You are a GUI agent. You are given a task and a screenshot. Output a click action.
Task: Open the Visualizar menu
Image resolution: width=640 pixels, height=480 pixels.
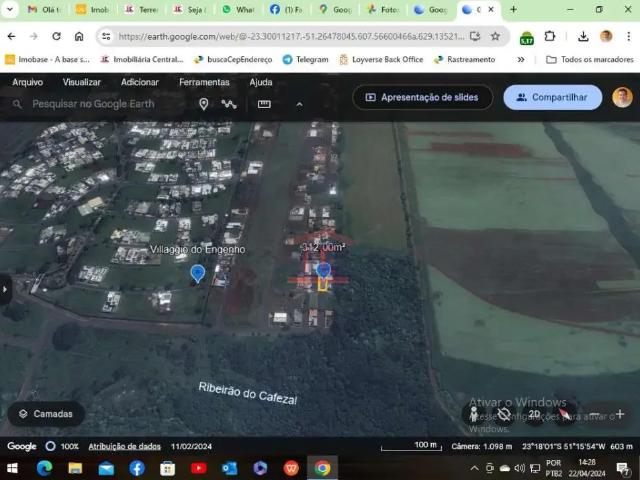82,82
